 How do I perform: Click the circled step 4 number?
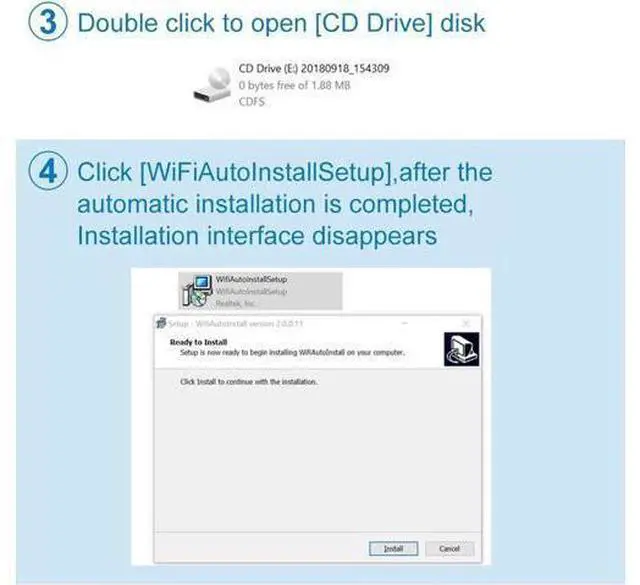48,171
